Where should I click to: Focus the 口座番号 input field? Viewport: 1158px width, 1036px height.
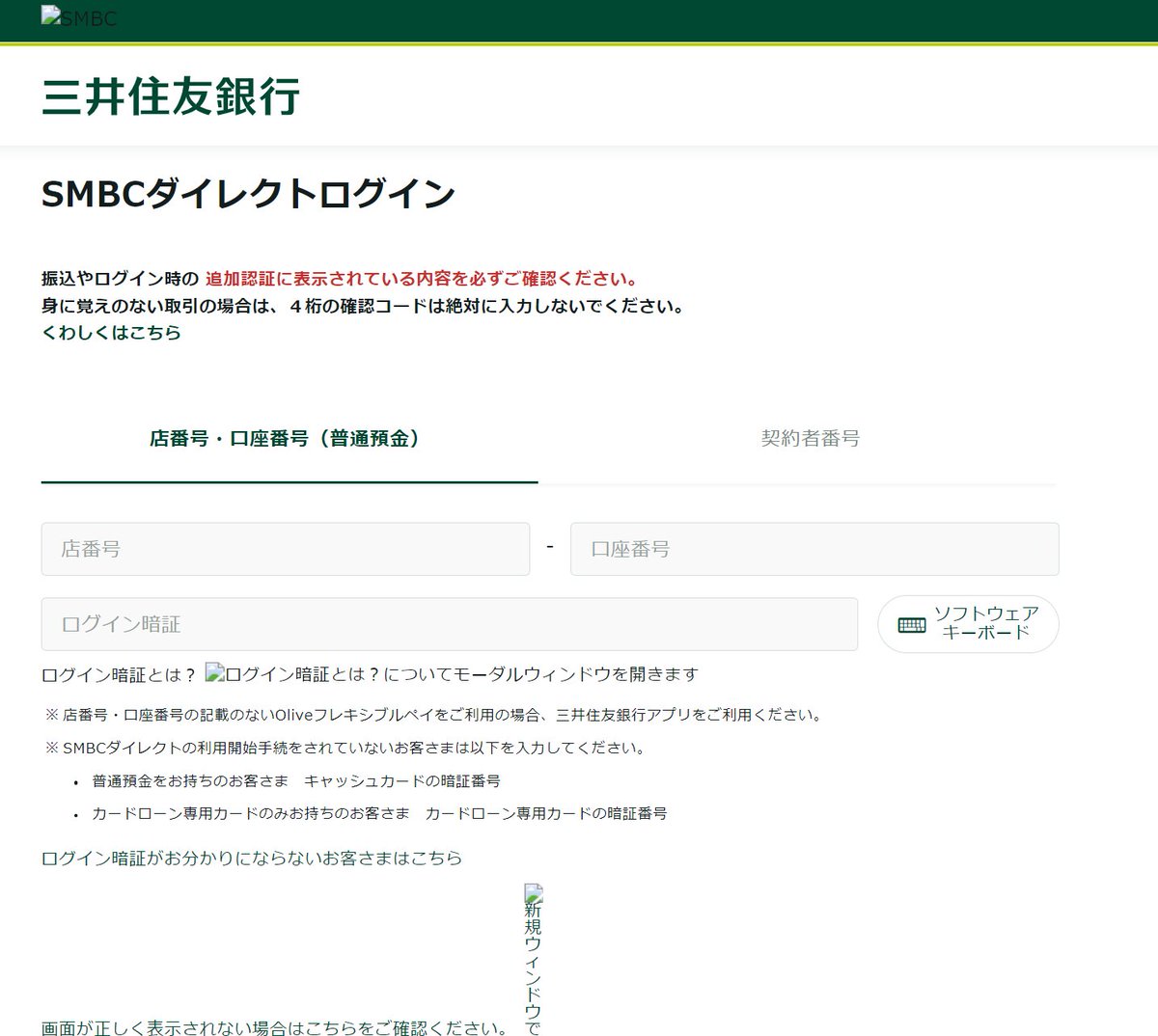814,549
